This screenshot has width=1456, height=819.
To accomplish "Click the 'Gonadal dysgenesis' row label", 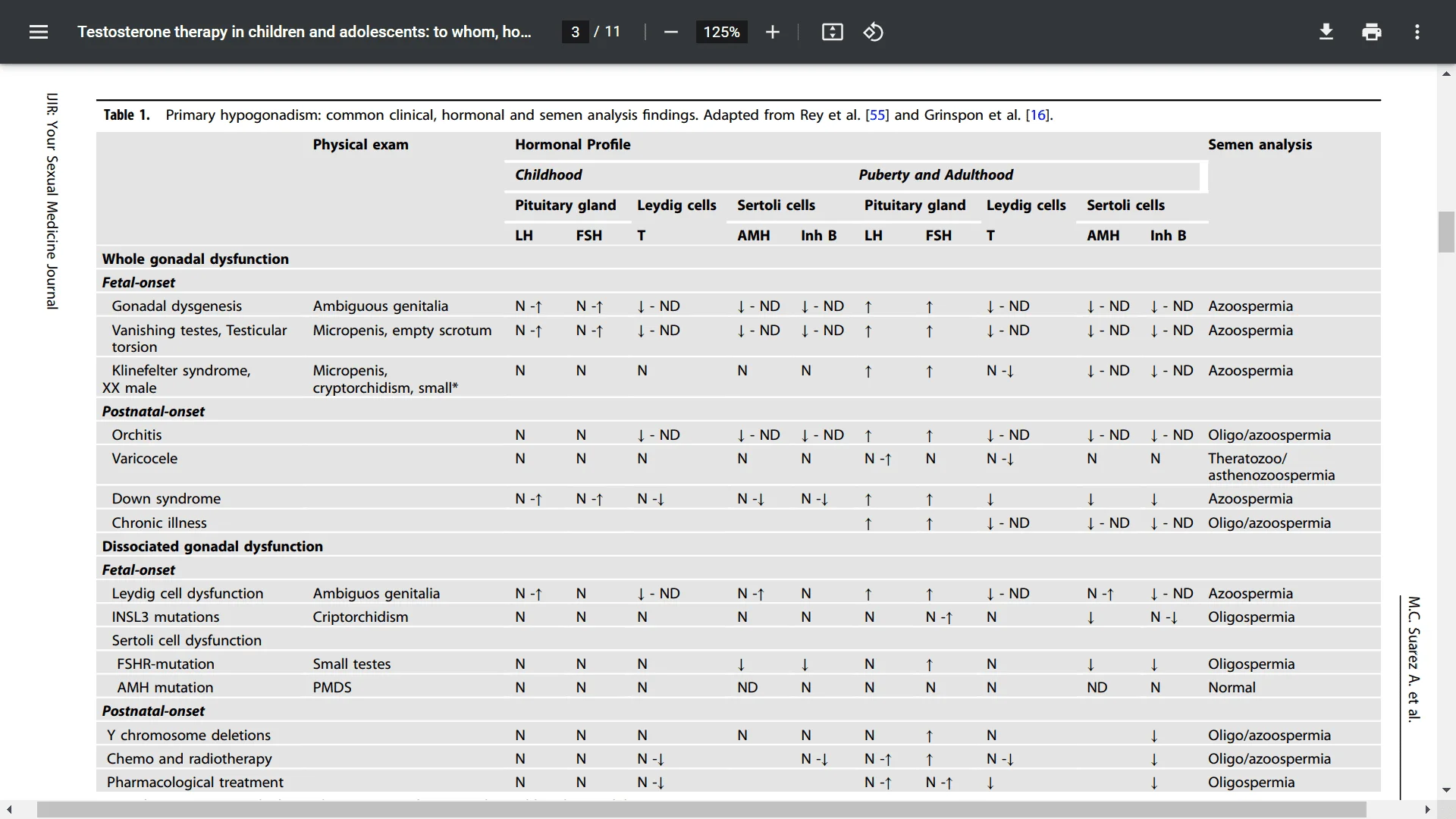I will pyautogui.click(x=177, y=306).
